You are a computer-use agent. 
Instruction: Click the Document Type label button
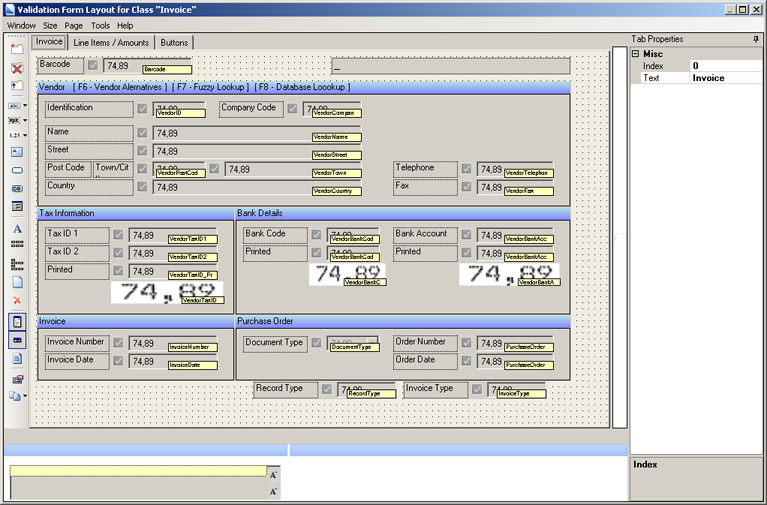[274, 343]
